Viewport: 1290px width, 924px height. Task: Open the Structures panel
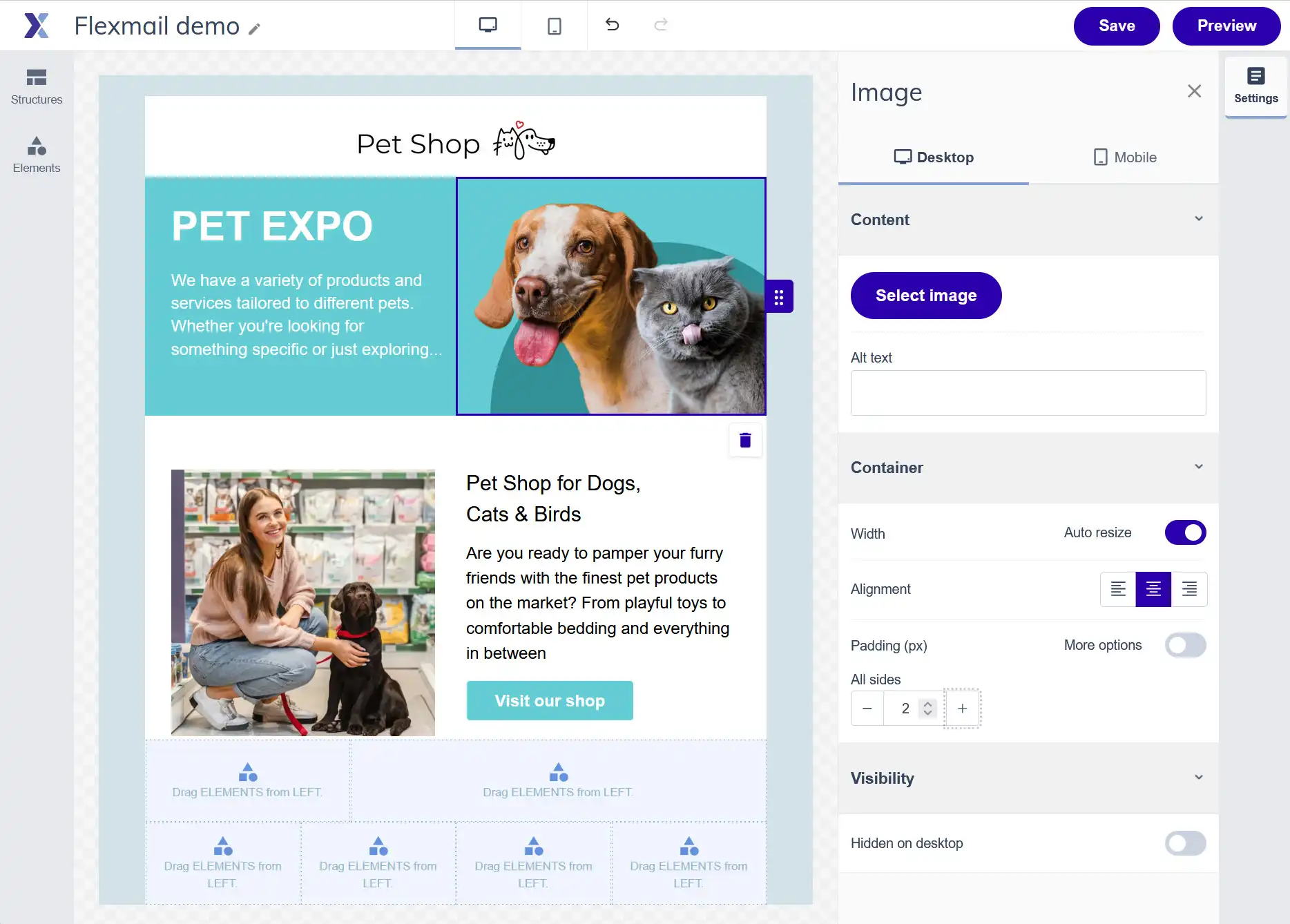[x=37, y=86]
